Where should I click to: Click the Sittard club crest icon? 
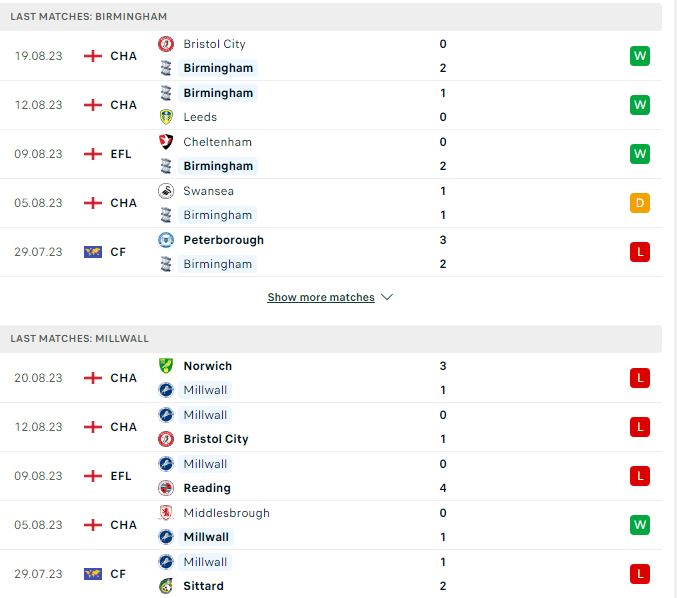tap(166, 586)
